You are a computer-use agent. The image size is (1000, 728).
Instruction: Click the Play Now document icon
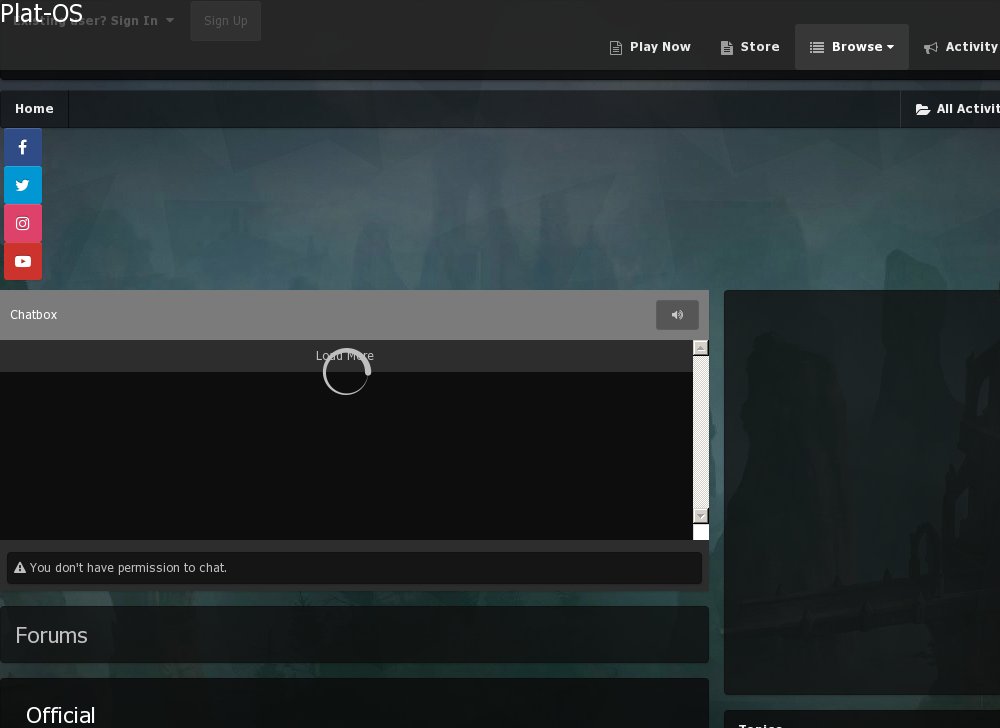pyautogui.click(x=616, y=47)
